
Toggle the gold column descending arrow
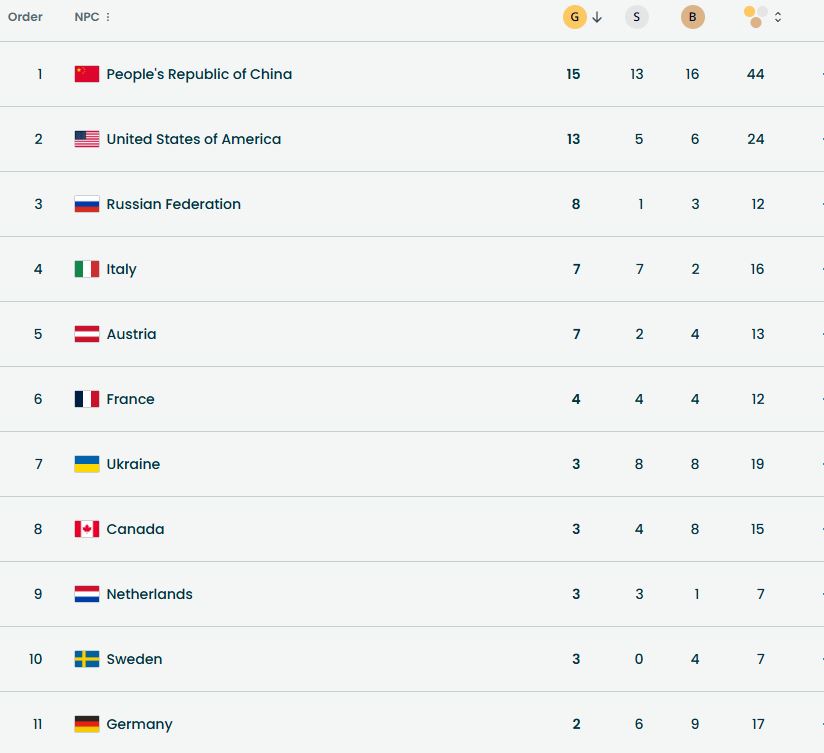[x=597, y=17]
